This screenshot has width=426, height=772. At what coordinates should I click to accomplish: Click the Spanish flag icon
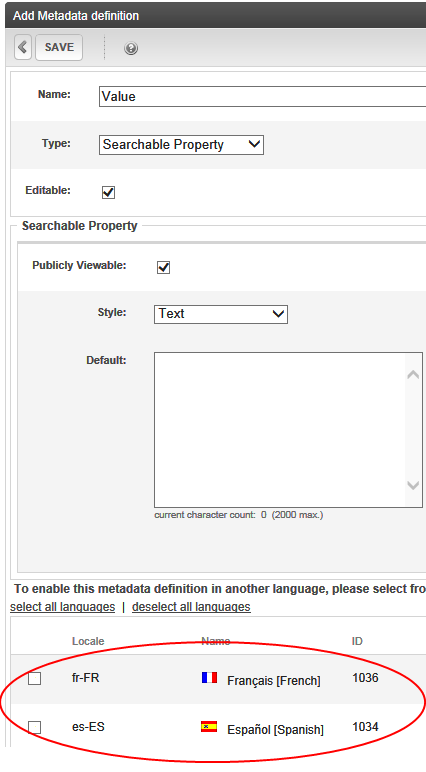(209, 727)
